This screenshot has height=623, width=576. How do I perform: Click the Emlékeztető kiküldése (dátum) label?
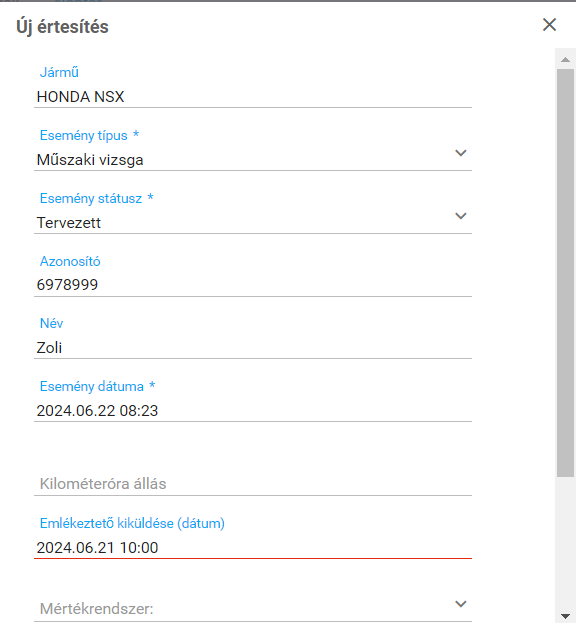tap(132, 523)
